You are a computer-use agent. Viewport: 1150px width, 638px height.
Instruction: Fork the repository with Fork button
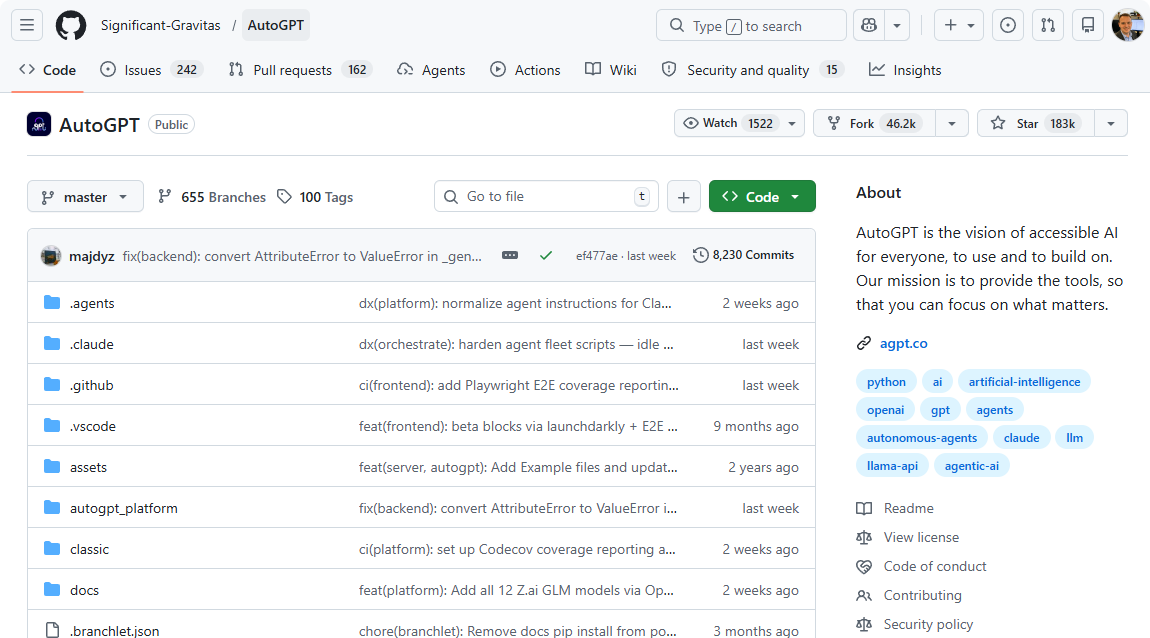[x=874, y=123]
